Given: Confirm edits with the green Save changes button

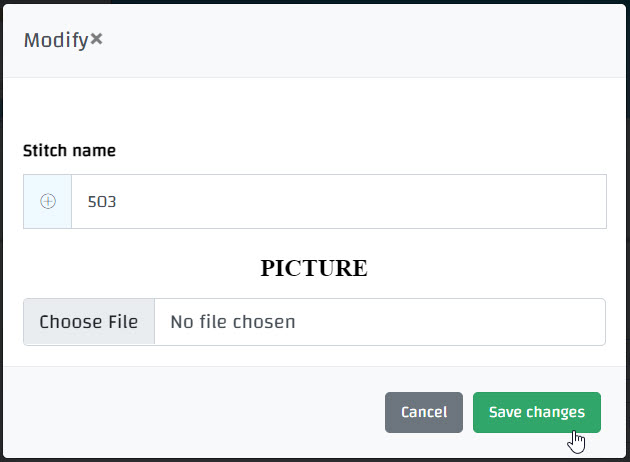Looking at the screenshot, I should (x=536, y=412).
